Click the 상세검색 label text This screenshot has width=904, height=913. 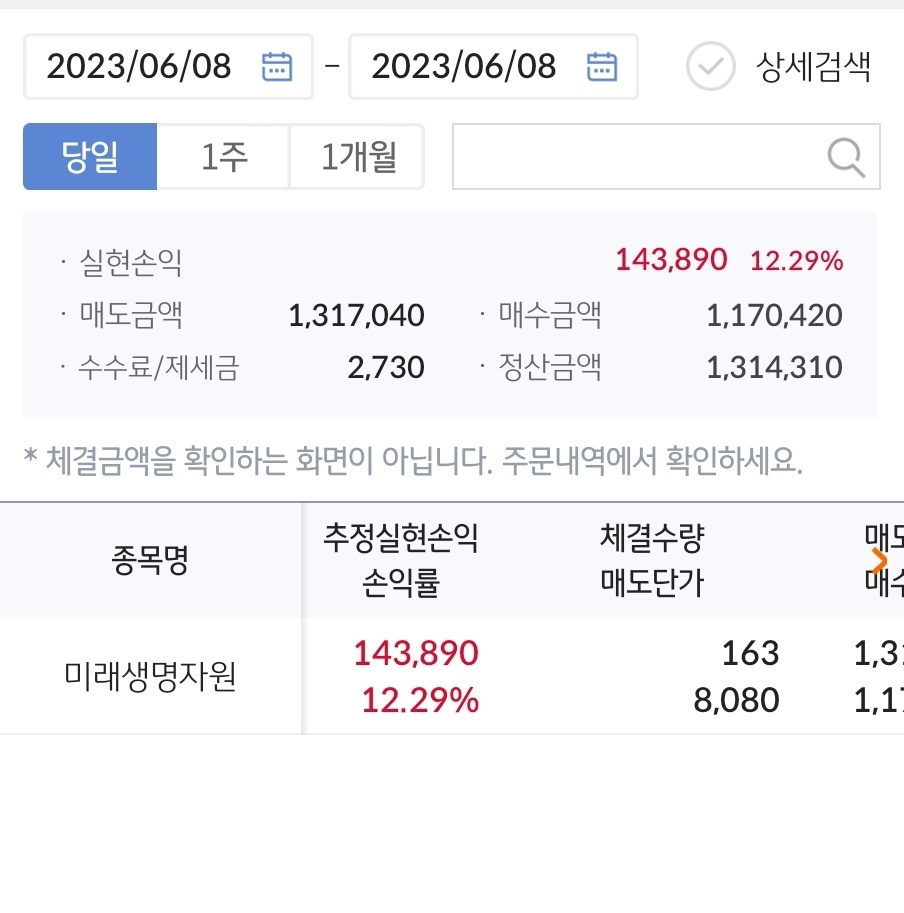coord(813,67)
